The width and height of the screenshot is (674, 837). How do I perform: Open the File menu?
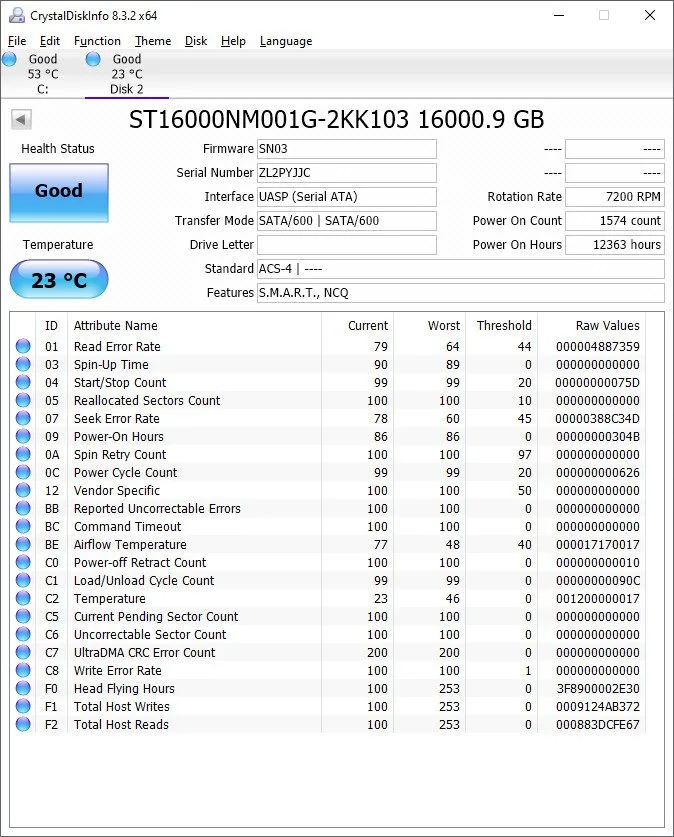pos(17,41)
